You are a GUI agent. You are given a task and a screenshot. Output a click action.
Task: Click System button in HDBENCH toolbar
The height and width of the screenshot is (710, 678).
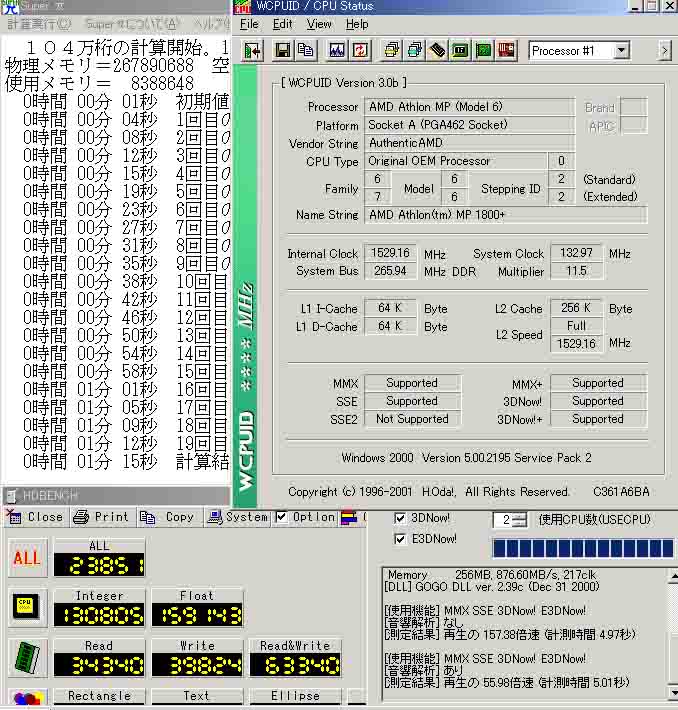(x=237, y=517)
